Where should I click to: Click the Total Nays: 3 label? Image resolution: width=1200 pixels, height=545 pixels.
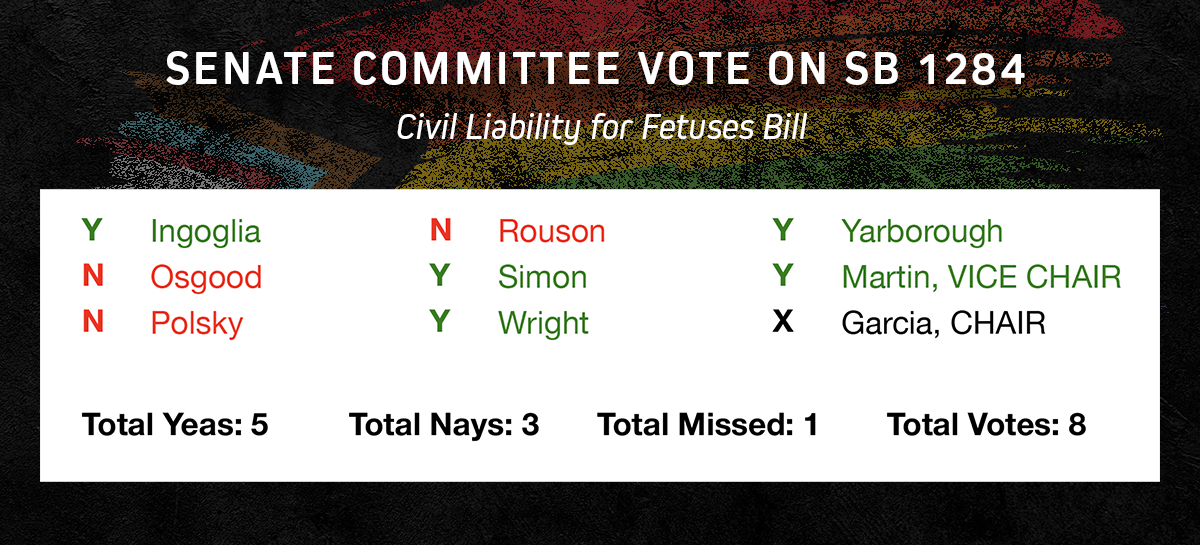(444, 425)
